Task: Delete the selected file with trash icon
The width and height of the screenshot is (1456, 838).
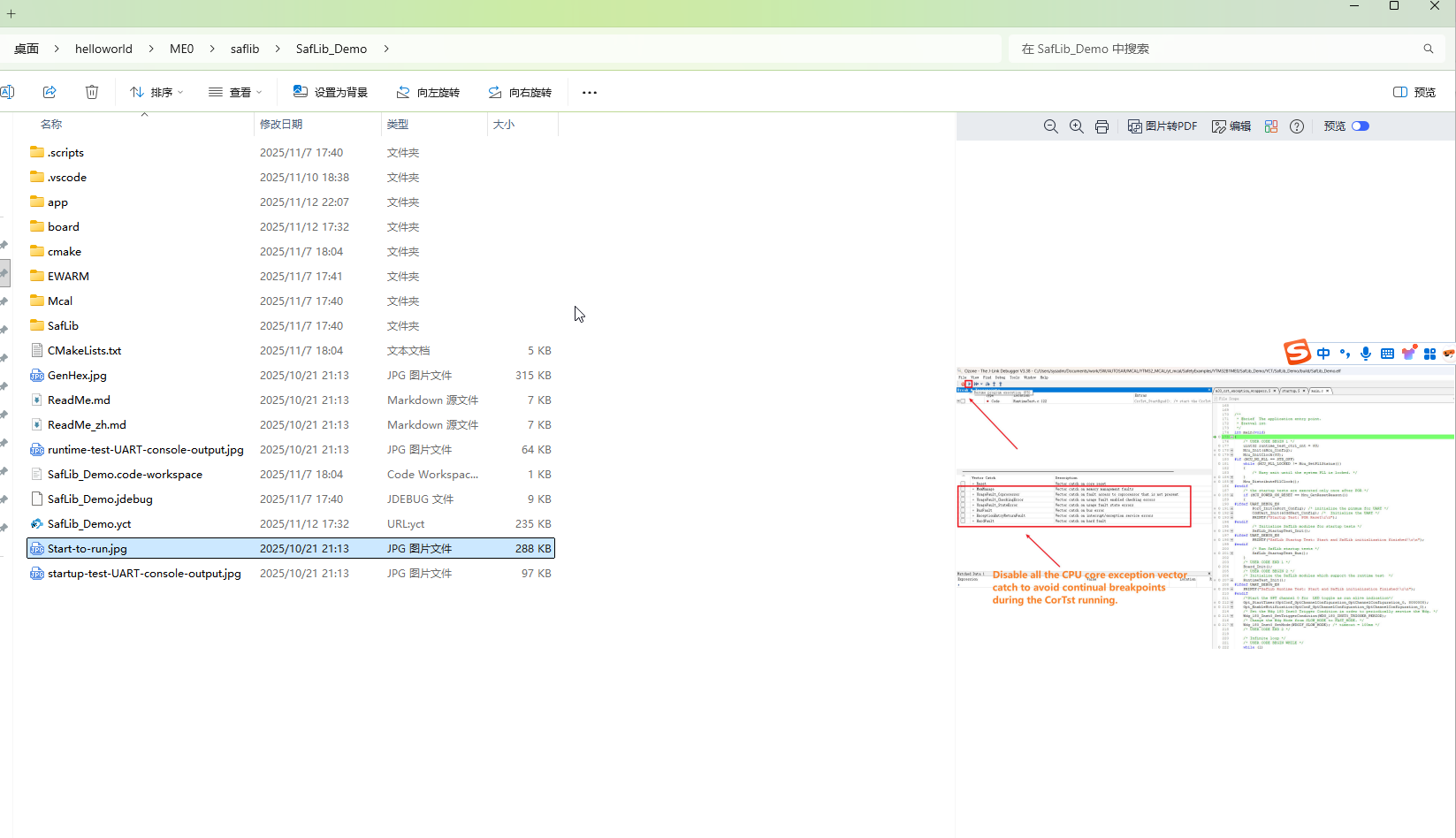Action: pyautogui.click(x=92, y=92)
